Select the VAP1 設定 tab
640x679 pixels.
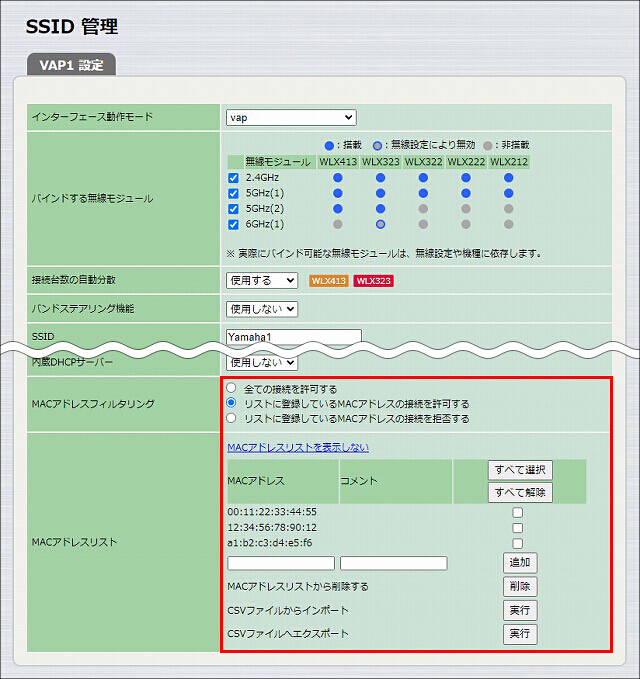point(71,65)
